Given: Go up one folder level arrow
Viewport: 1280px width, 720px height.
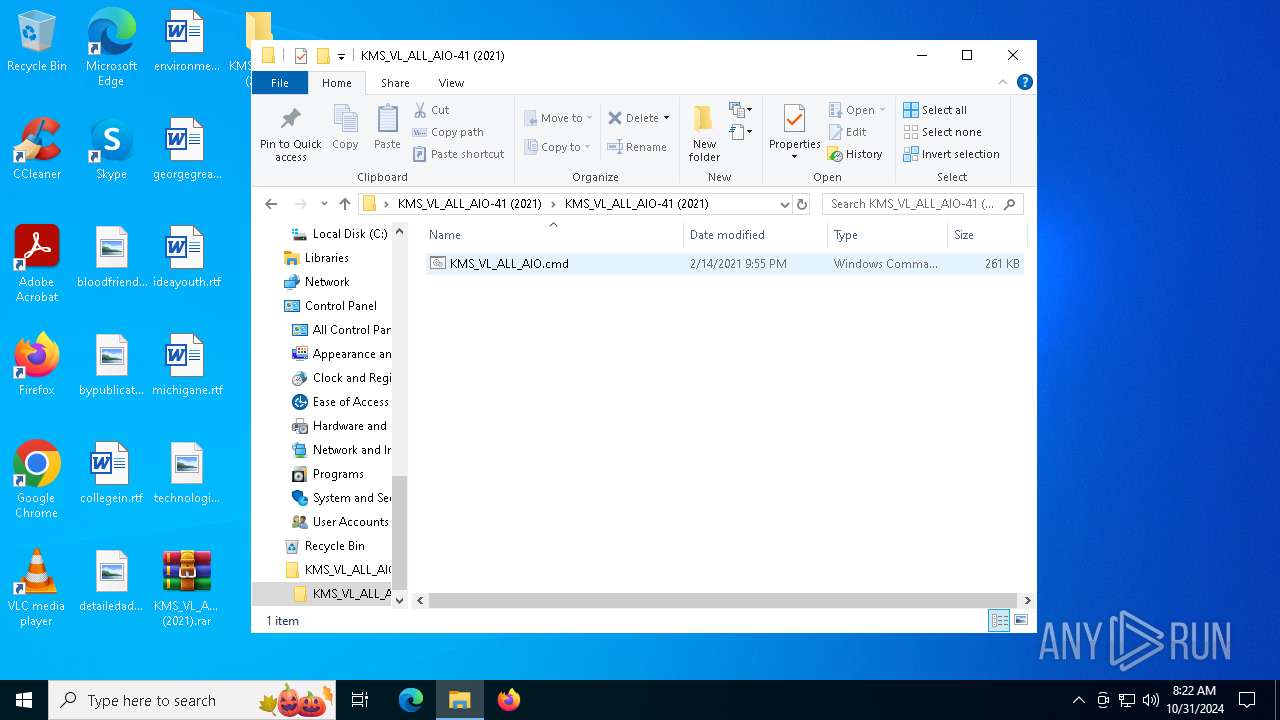Looking at the screenshot, I should (345, 204).
